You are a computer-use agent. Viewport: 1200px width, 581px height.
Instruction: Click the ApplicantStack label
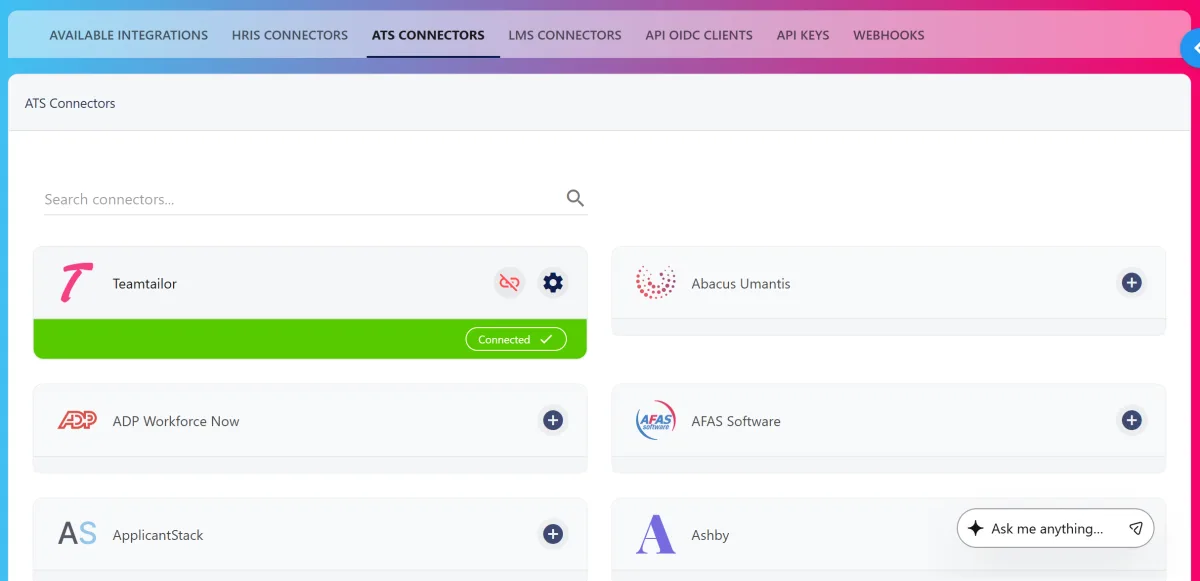click(x=158, y=535)
